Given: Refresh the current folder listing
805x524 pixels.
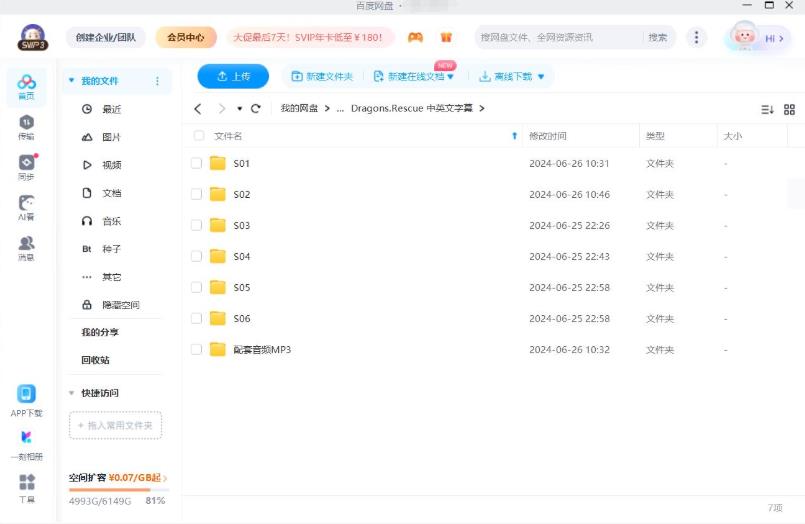Looking at the screenshot, I should (256, 108).
